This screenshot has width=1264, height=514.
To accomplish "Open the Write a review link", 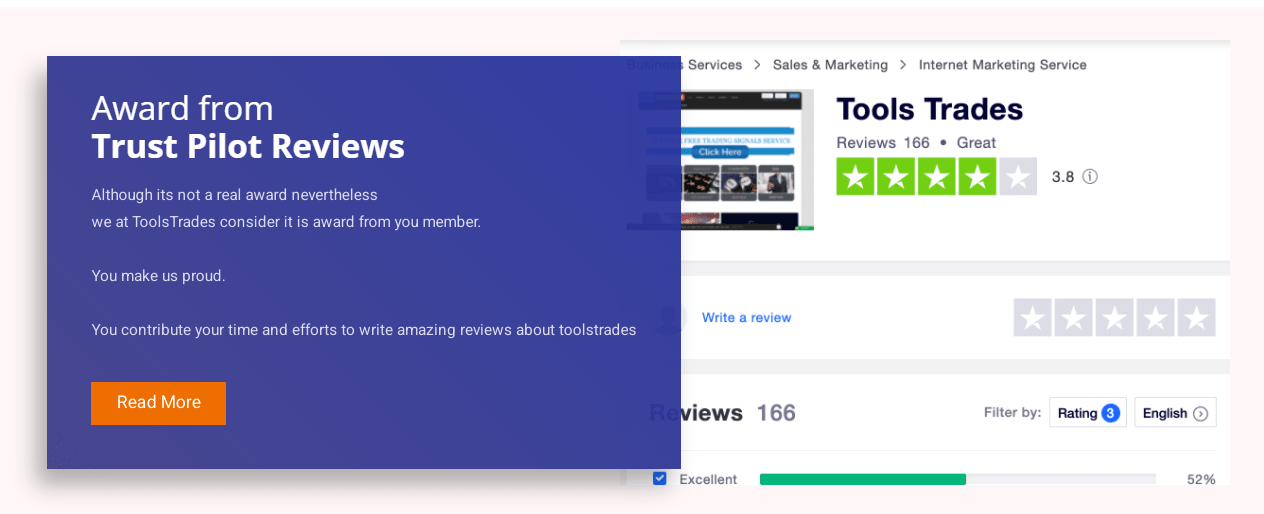I will [746, 318].
